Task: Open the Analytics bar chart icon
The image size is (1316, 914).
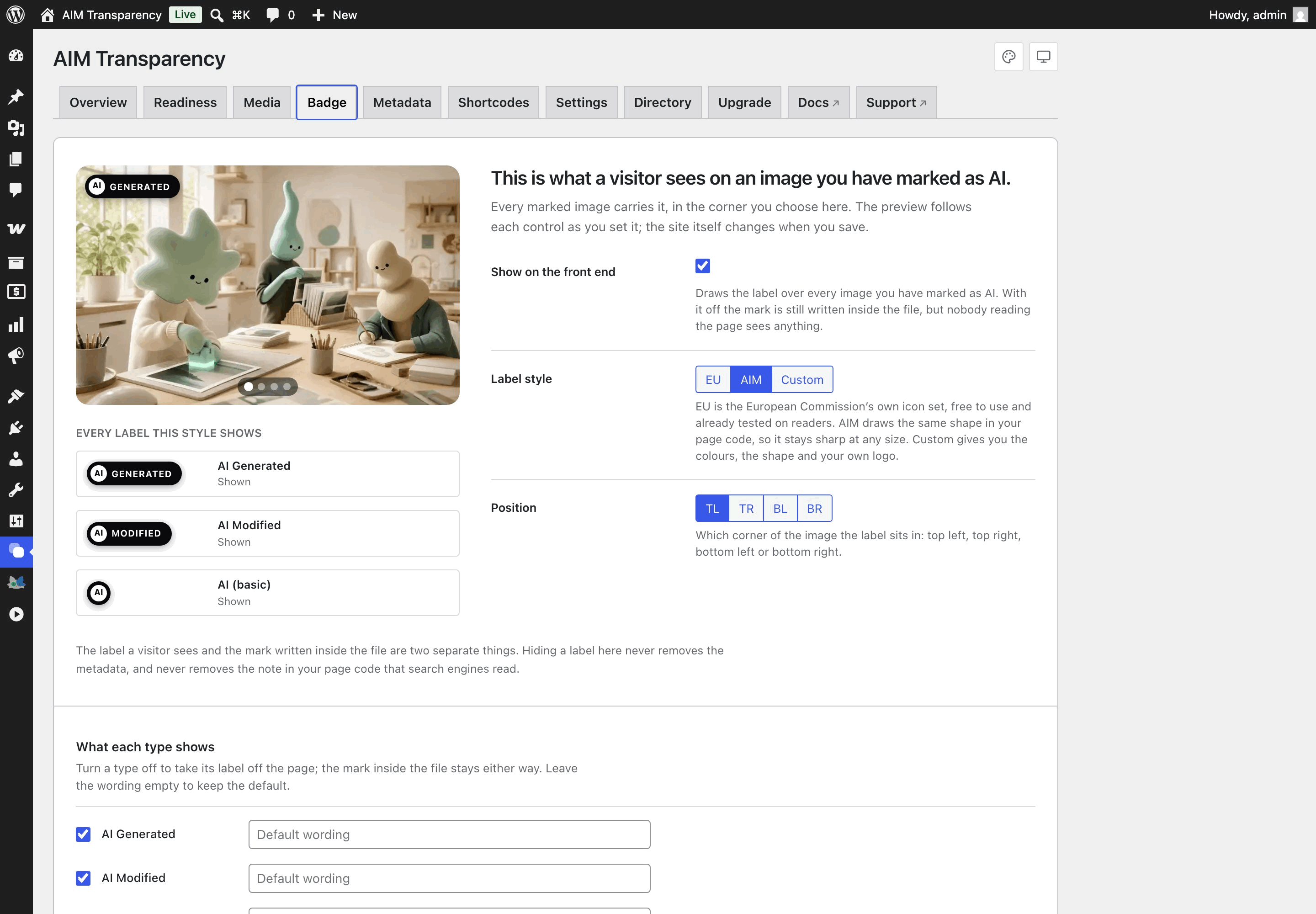Action: click(16, 325)
